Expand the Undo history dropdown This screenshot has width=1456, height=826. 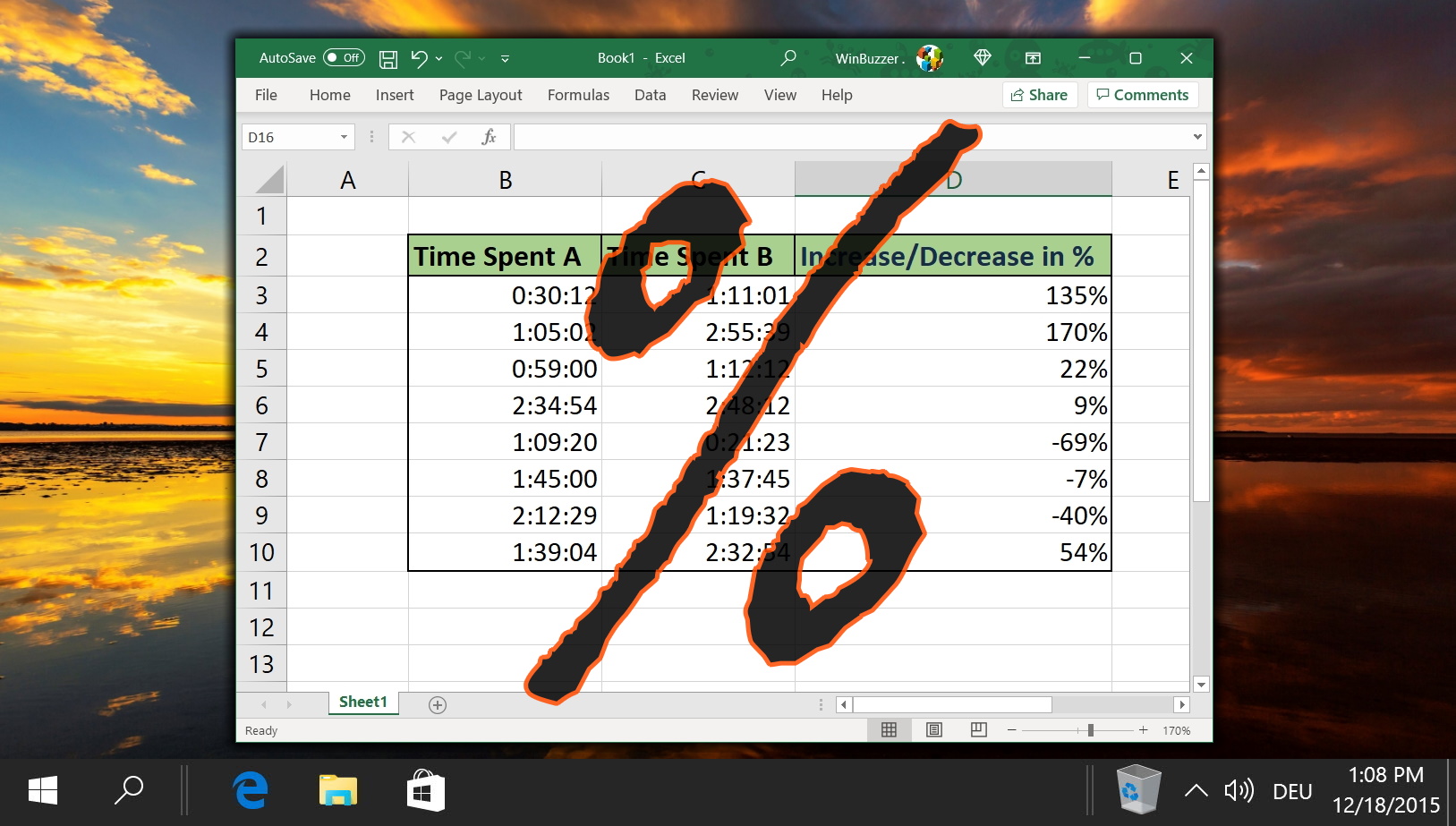point(438,57)
